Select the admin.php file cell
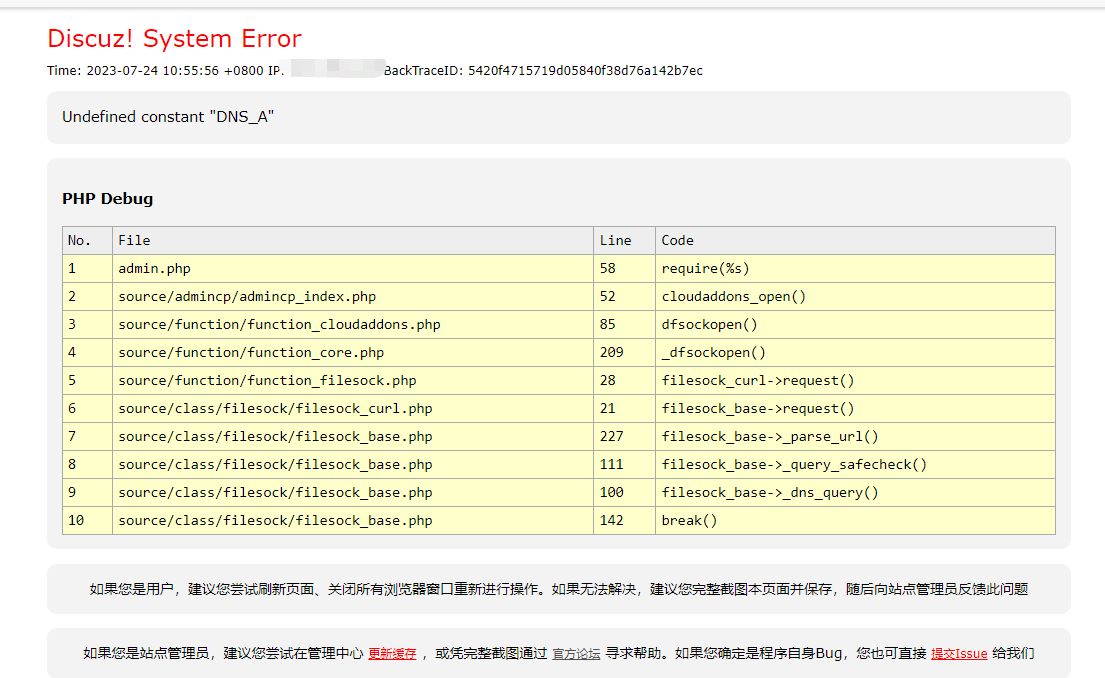This screenshot has width=1105, height=678. pos(353,269)
